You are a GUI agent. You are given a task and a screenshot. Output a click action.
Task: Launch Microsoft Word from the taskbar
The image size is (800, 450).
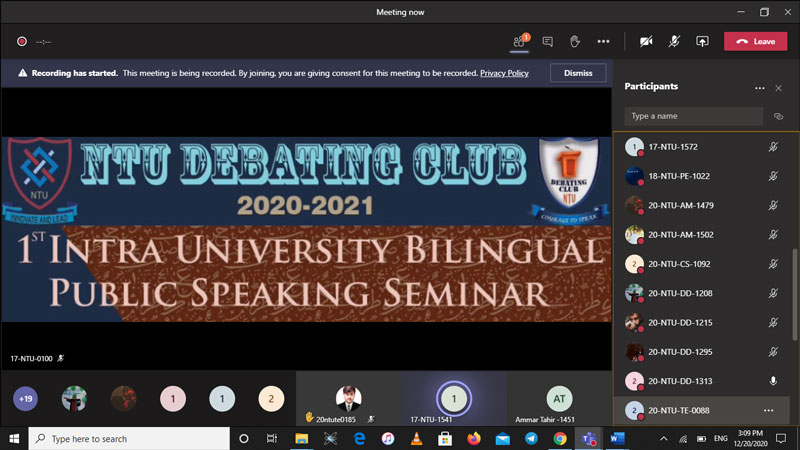click(x=616, y=438)
